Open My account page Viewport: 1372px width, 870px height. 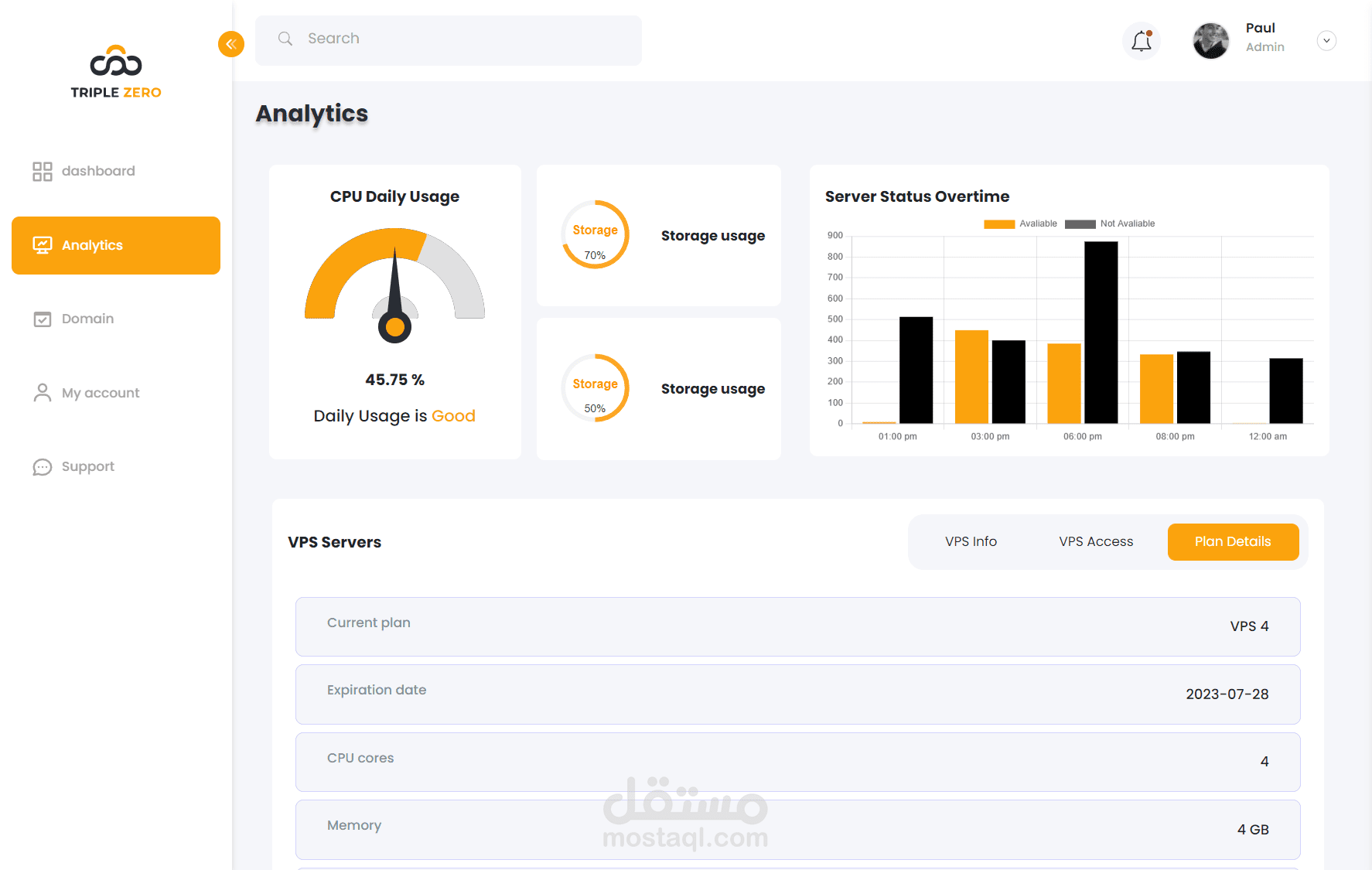(x=116, y=393)
